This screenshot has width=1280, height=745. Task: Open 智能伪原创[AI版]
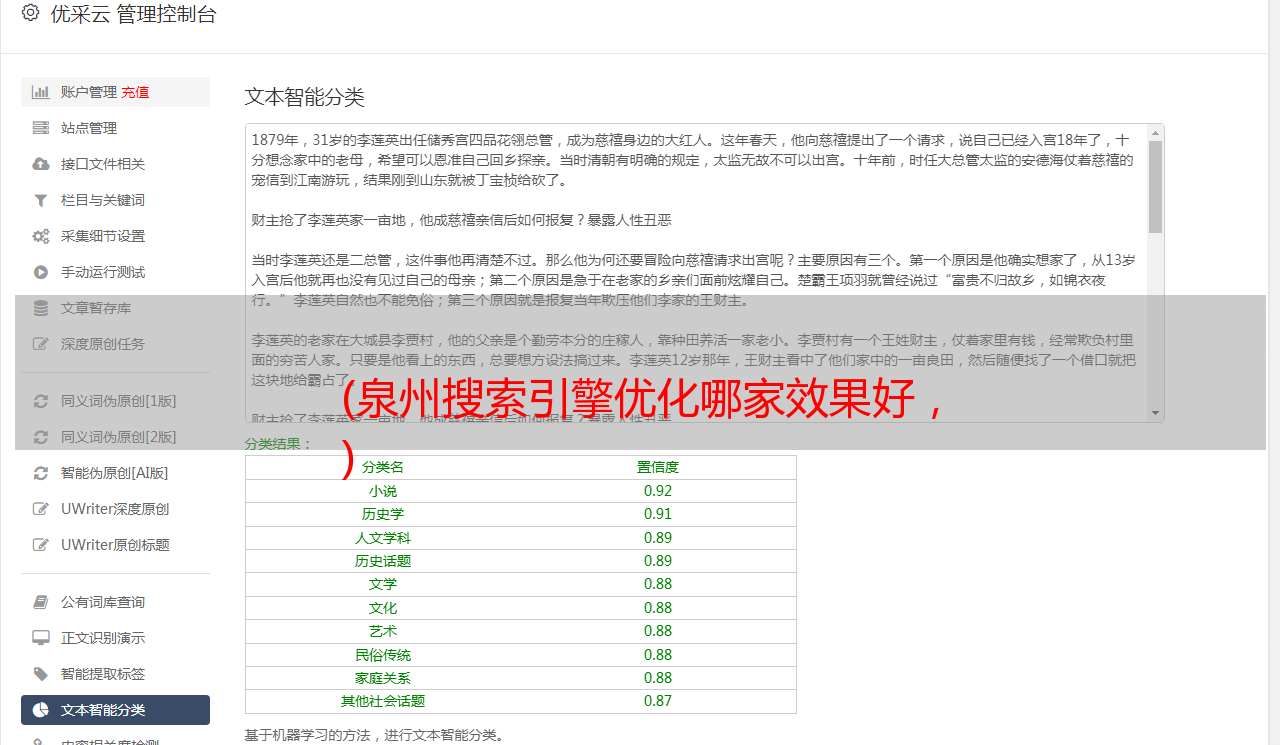115,473
